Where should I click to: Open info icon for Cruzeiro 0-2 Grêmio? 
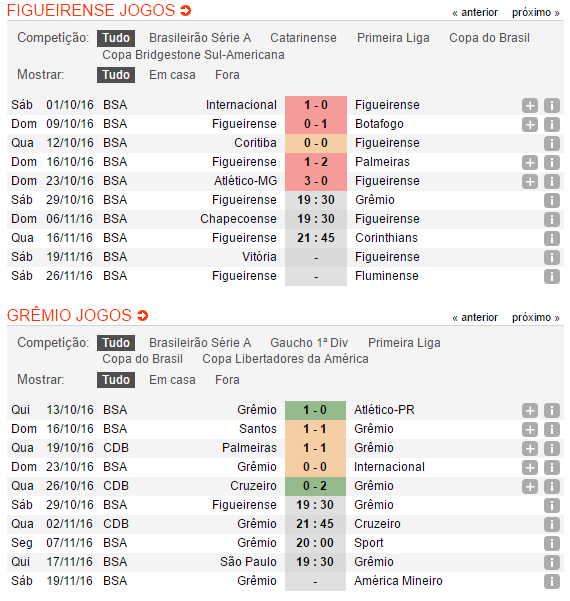(552, 486)
